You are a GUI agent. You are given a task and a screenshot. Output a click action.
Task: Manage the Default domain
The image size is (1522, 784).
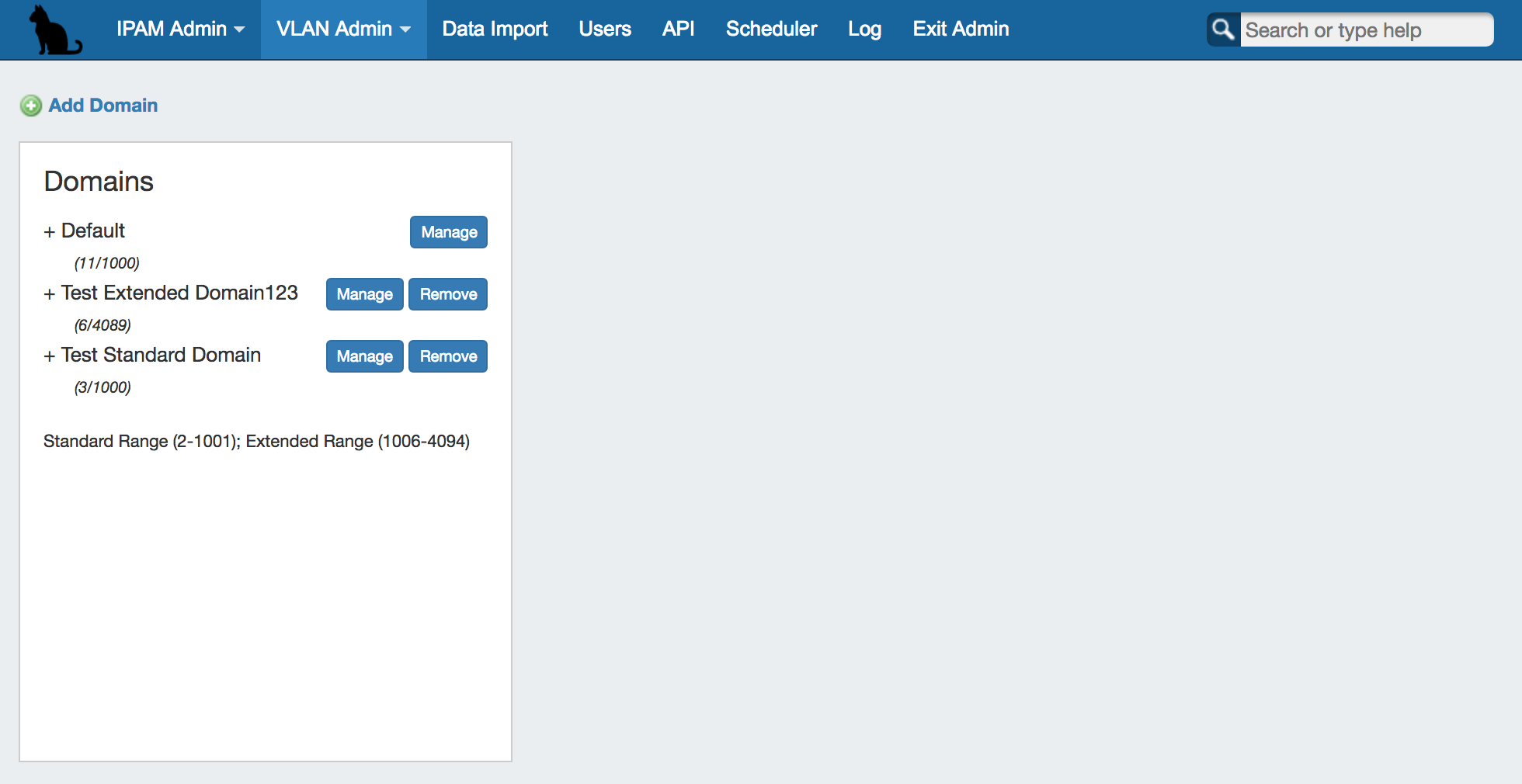pyautogui.click(x=449, y=232)
